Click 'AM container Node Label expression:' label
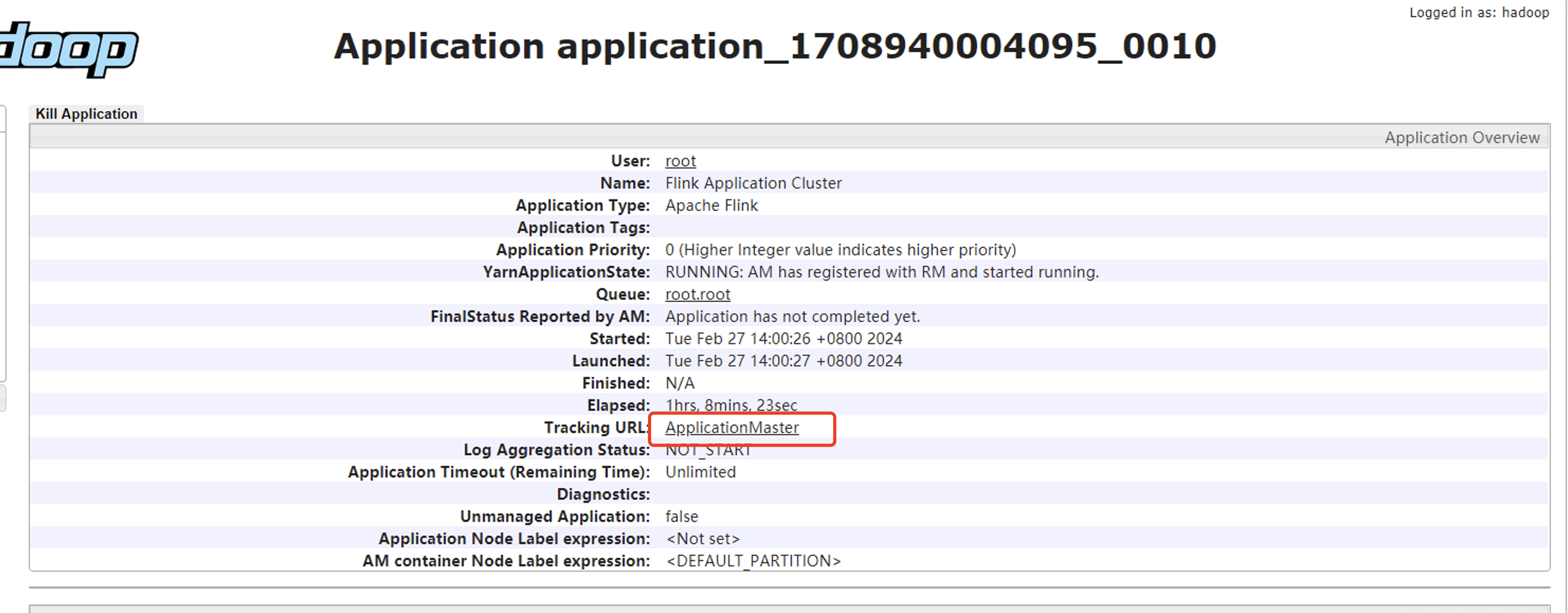The height and width of the screenshot is (613, 1568). (507, 561)
